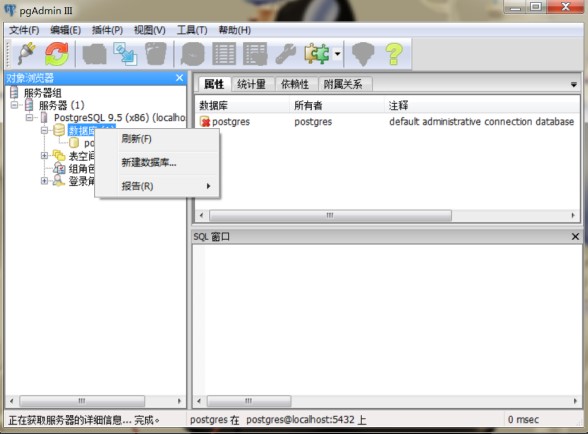588x434 pixels.
Task: Open plugins dropdown arrow beside puzzle icon
Action: (338, 54)
